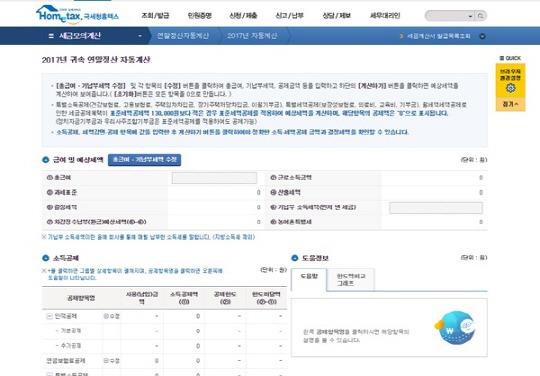The height and width of the screenshot is (376, 540).
Task: Click the 기납부 소득세액 input field
Action: [x=436, y=208]
